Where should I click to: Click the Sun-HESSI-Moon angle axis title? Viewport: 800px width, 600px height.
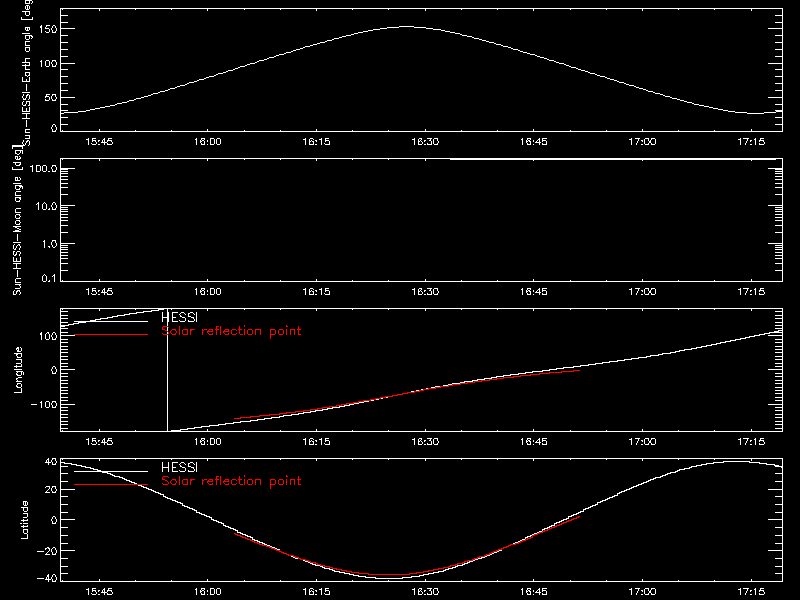tap(18, 220)
